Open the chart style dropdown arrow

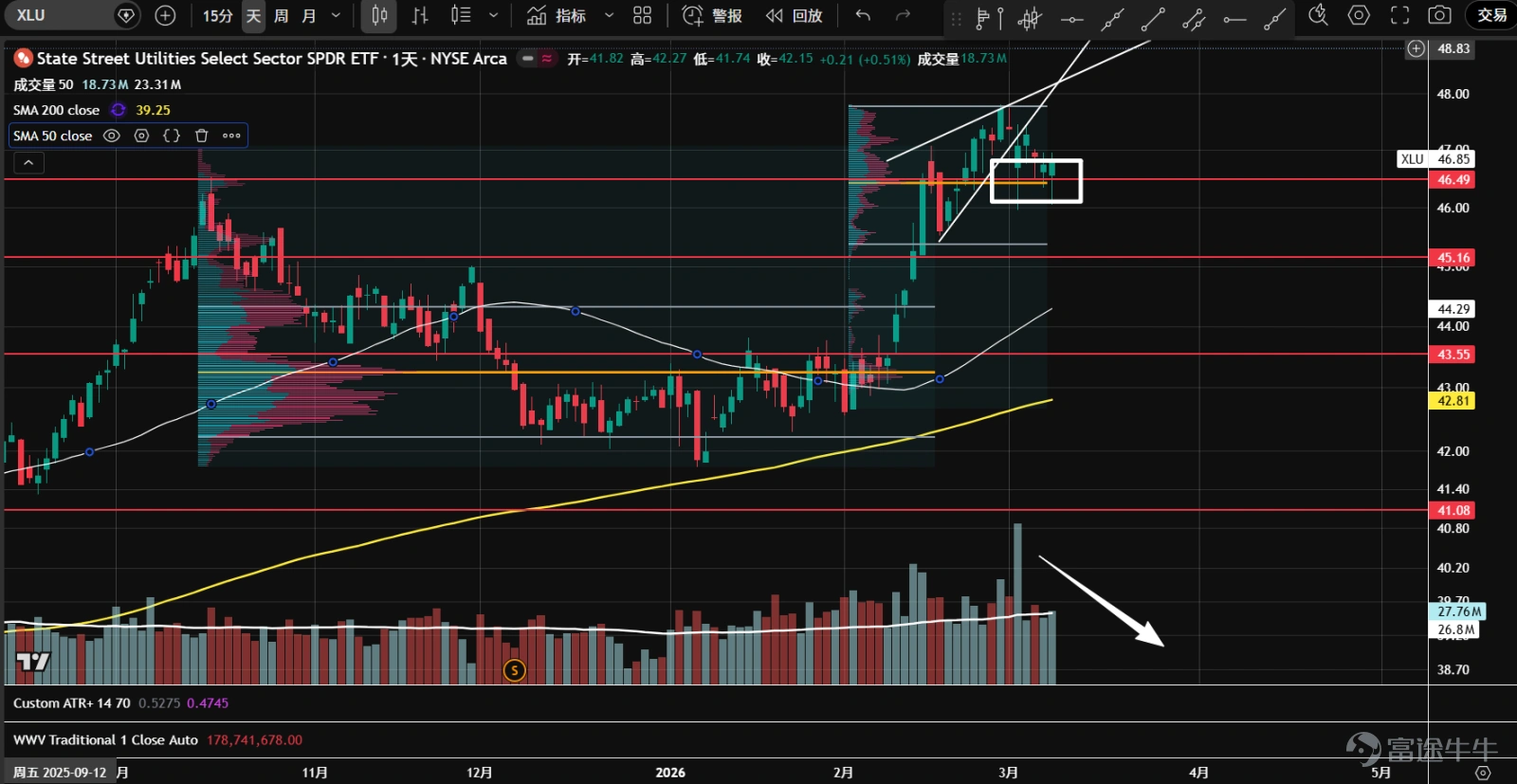tap(493, 15)
